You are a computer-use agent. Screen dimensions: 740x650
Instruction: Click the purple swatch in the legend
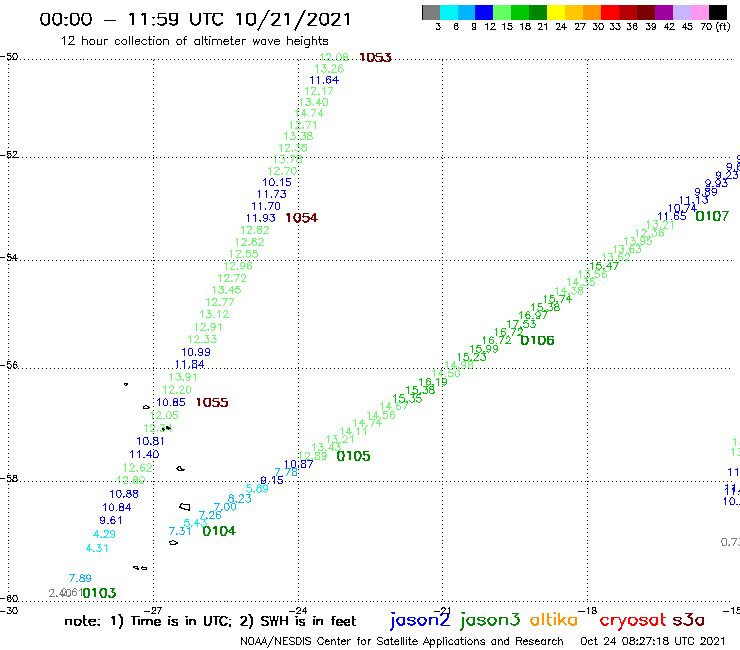pos(664,12)
